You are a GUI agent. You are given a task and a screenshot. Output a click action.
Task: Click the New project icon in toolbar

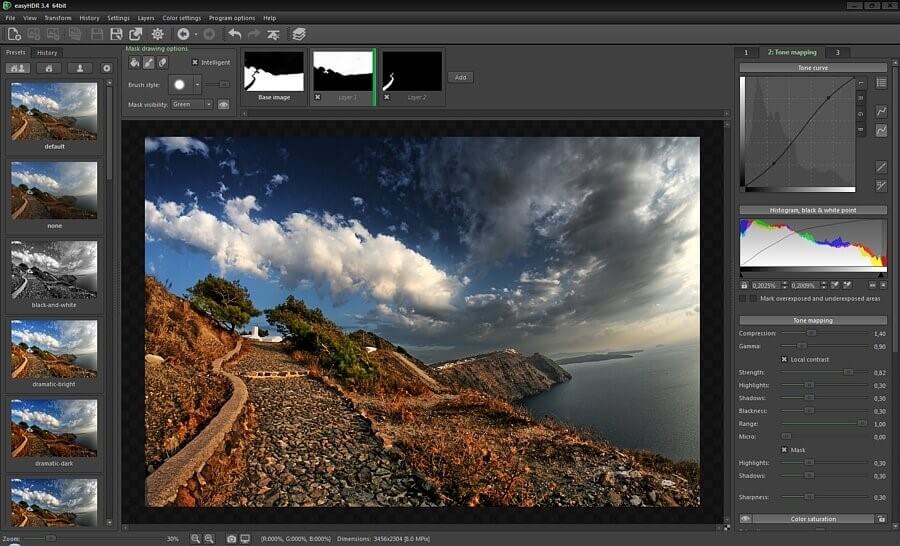point(14,34)
